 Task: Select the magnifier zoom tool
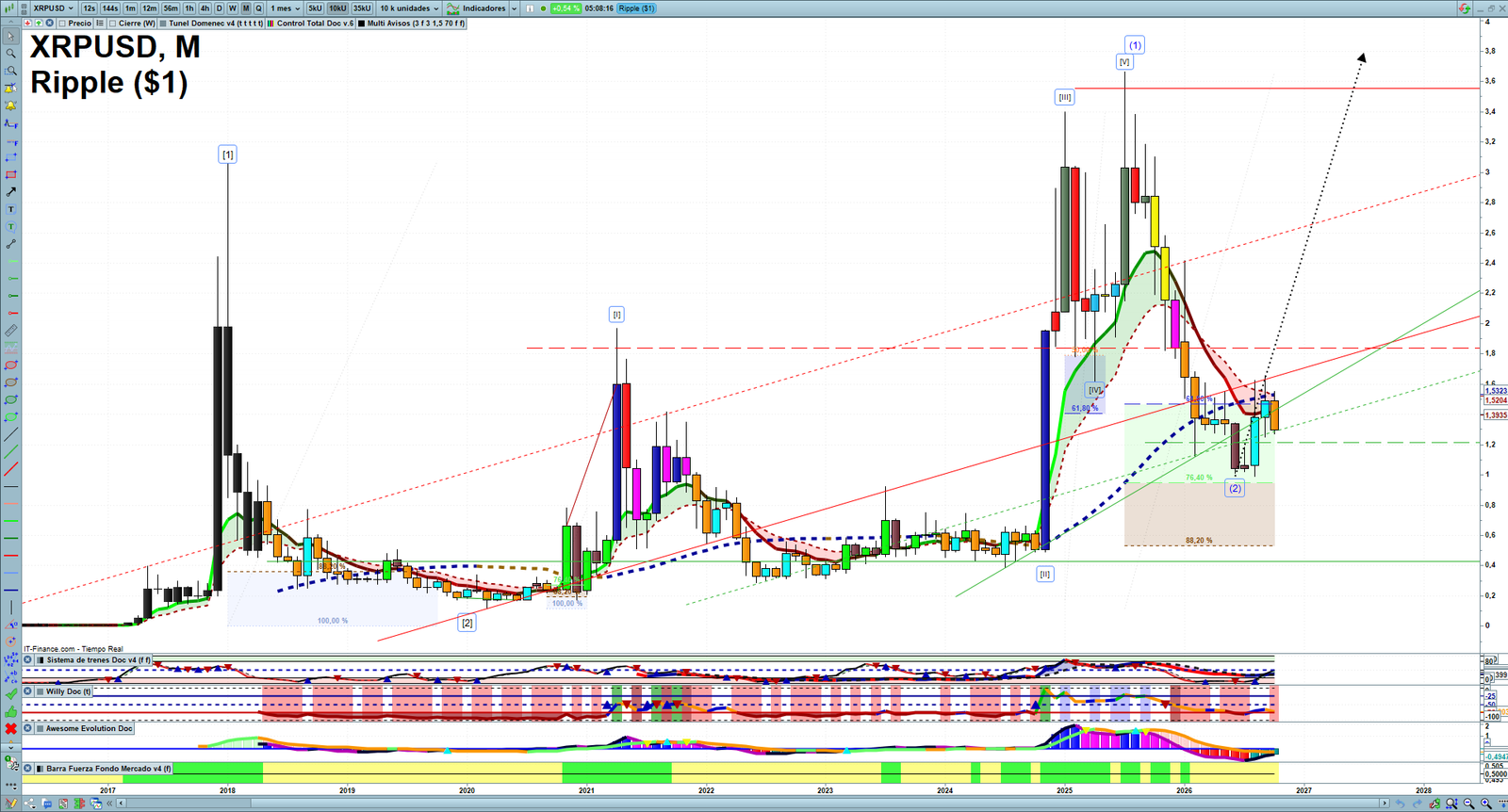10,54
